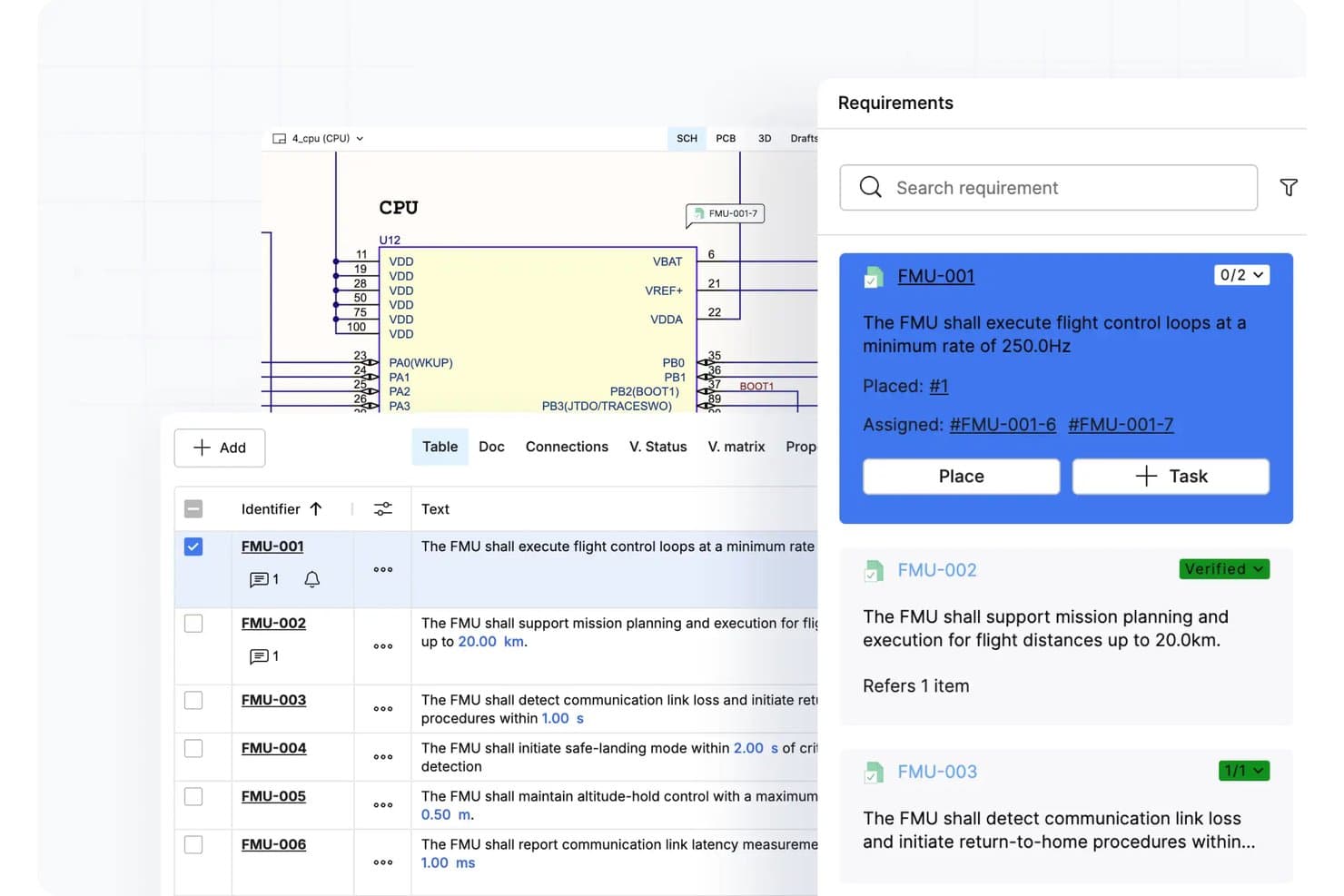Screen dimensions: 1344x896
Task: Click the Task button on FMU-001 card
Action: [x=1171, y=477]
